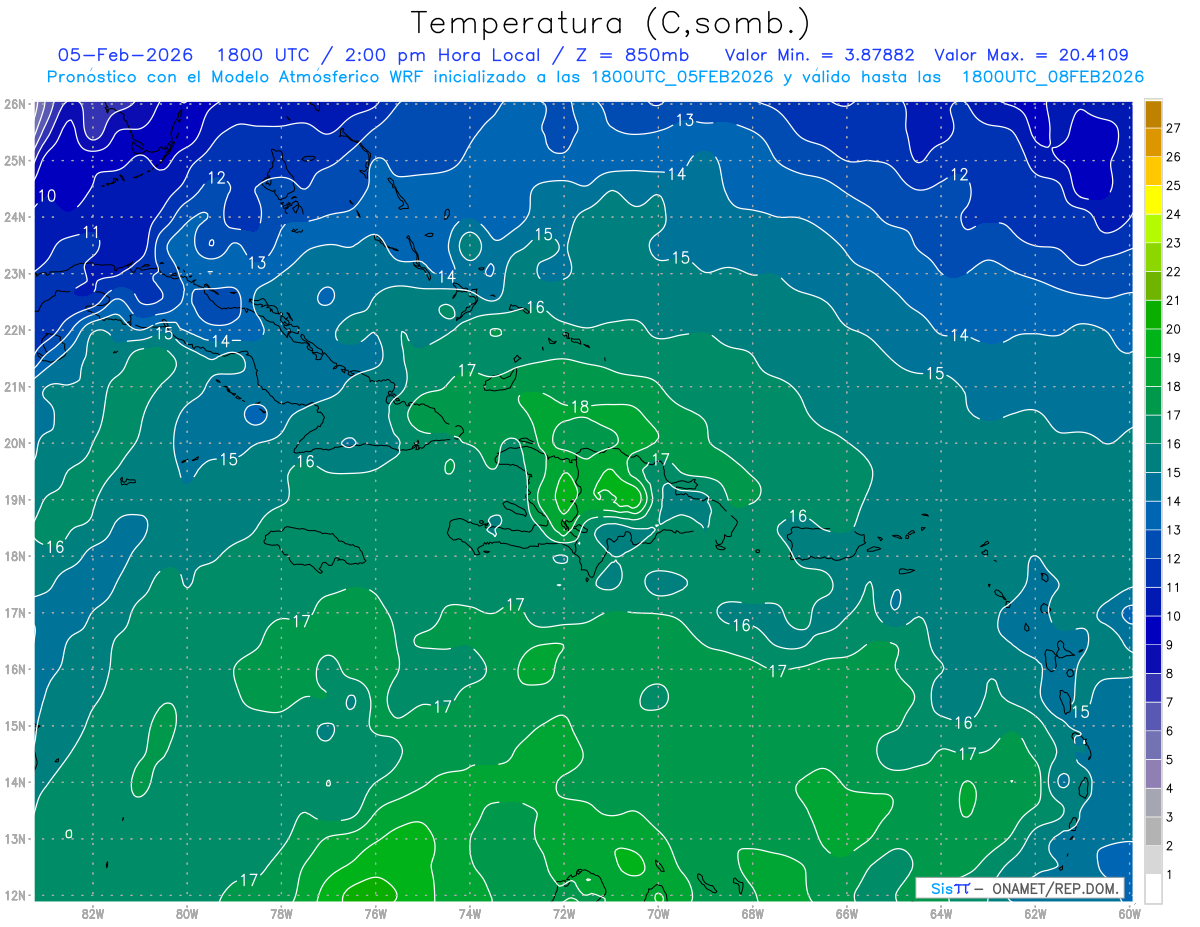Click the longitude axis label '60W'
This screenshot has width=1200, height=927.
coord(1129,913)
